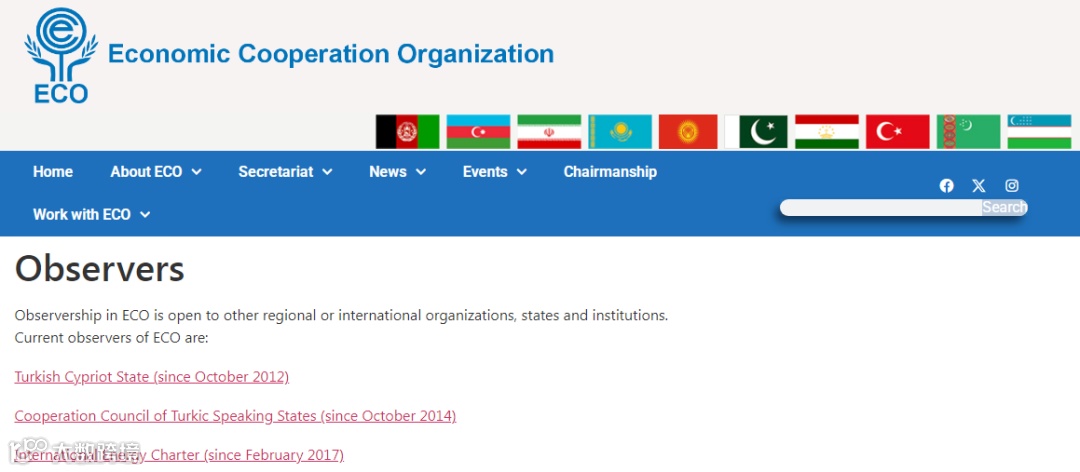Expand the News dropdown menu
This screenshot has height=472, width=1080.
pyautogui.click(x=397, y=172)
